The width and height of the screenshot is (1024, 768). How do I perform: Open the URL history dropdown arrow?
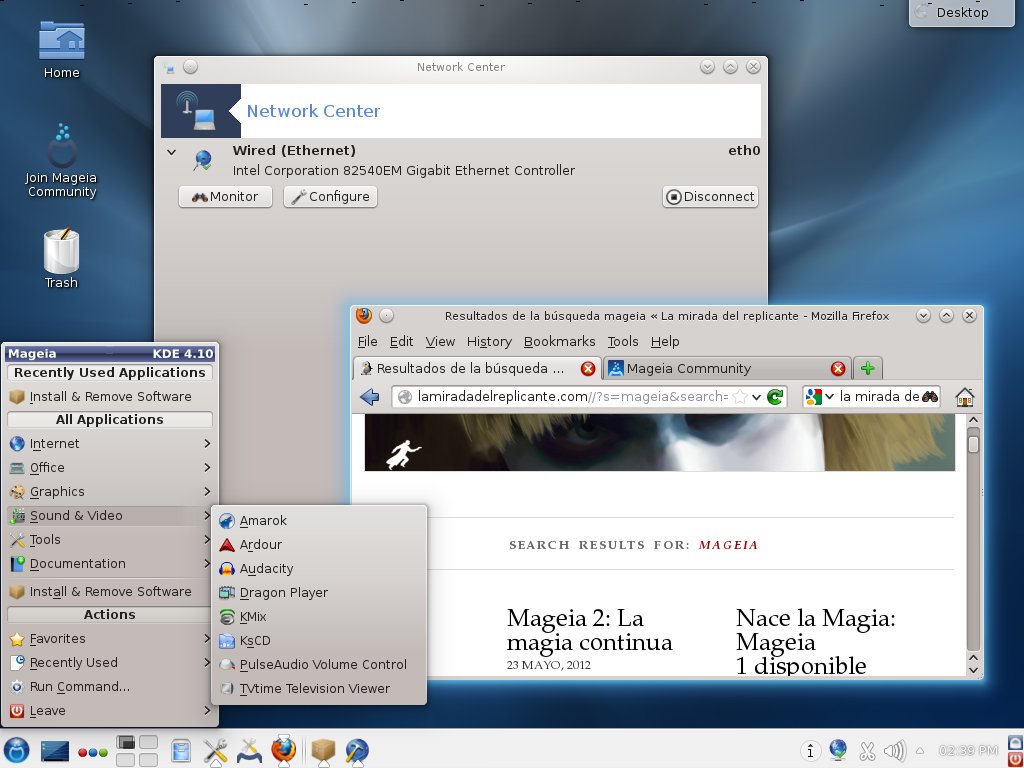[756, 397]
